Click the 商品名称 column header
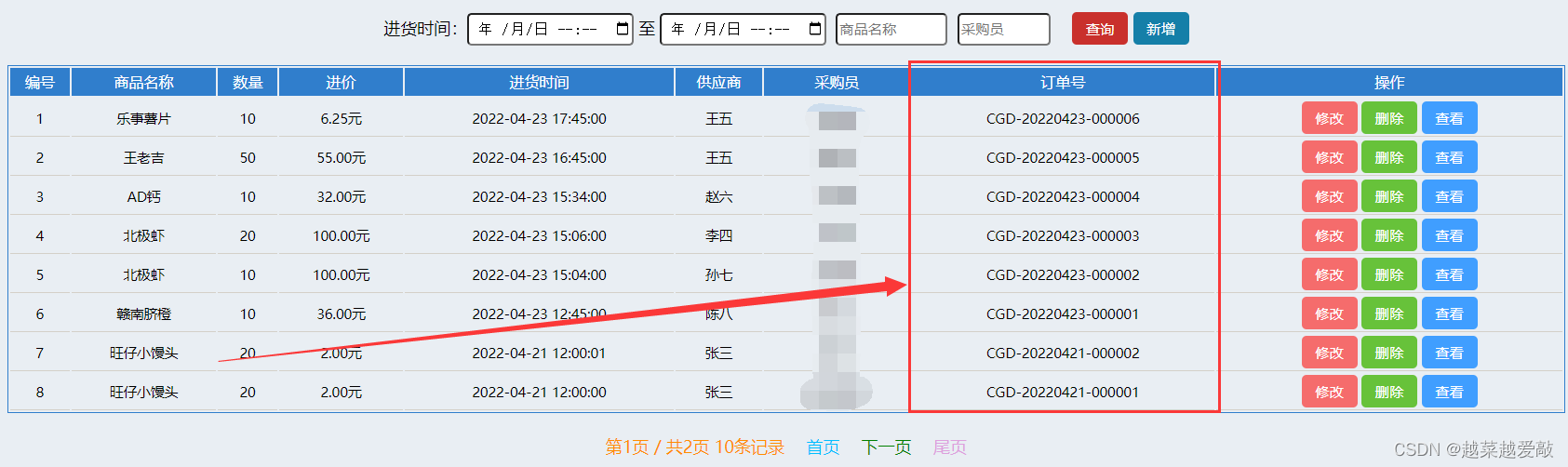Screen dimensions: 1568x467 (143, 82)
